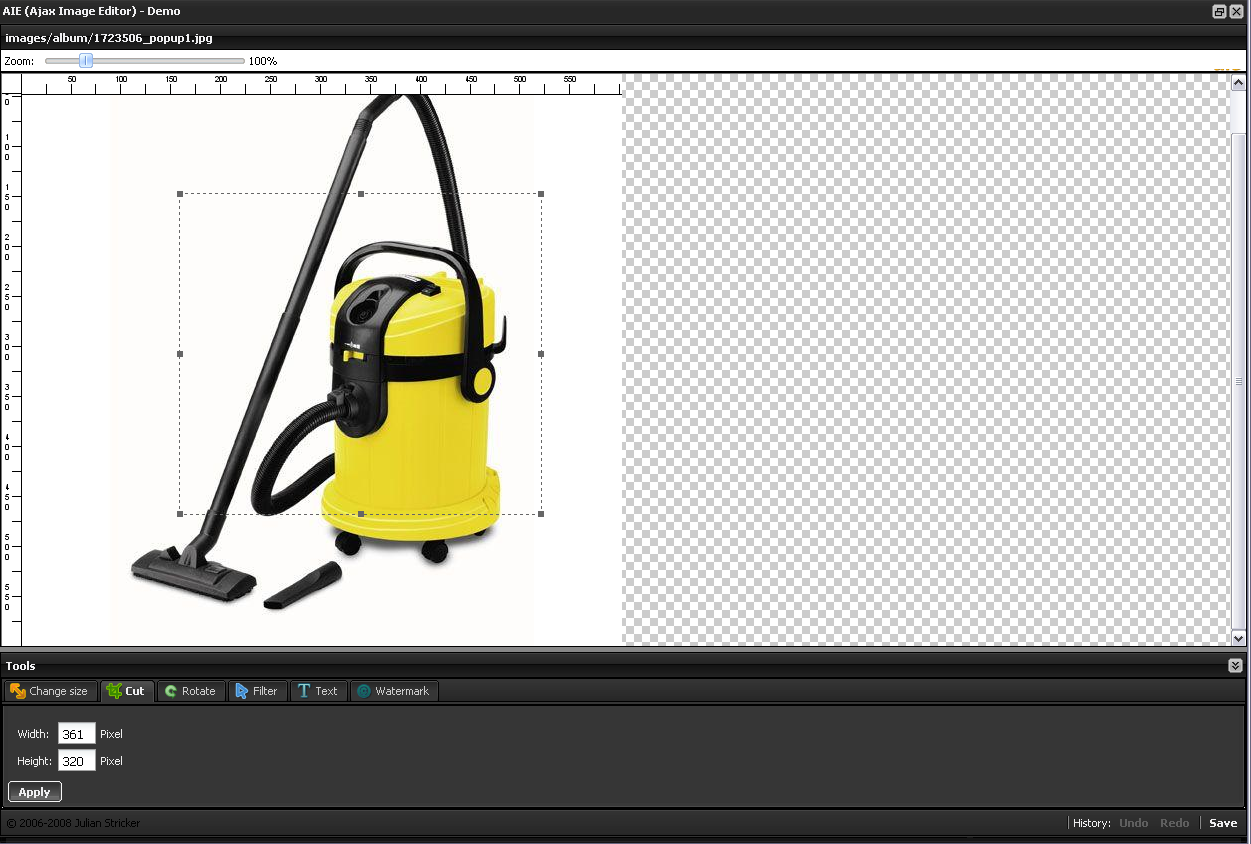1251x844 pixels.
Task: Select the Text tool tab
Action: [x=318, y=691]
